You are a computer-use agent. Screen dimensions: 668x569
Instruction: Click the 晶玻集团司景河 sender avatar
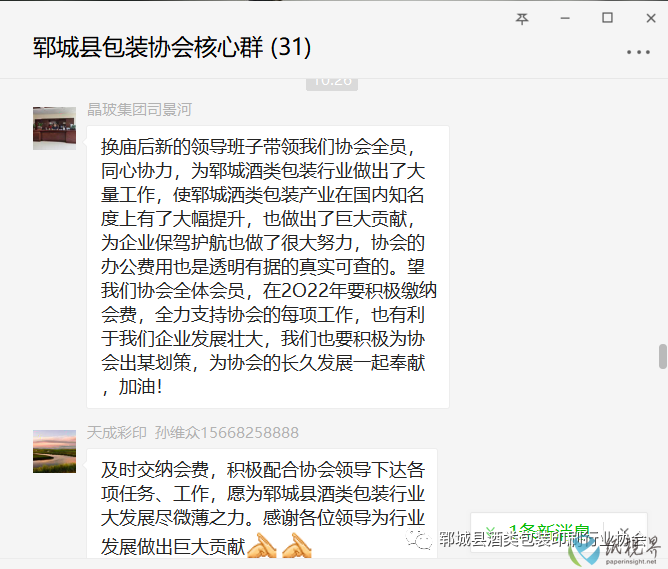(x=55, y=128)
